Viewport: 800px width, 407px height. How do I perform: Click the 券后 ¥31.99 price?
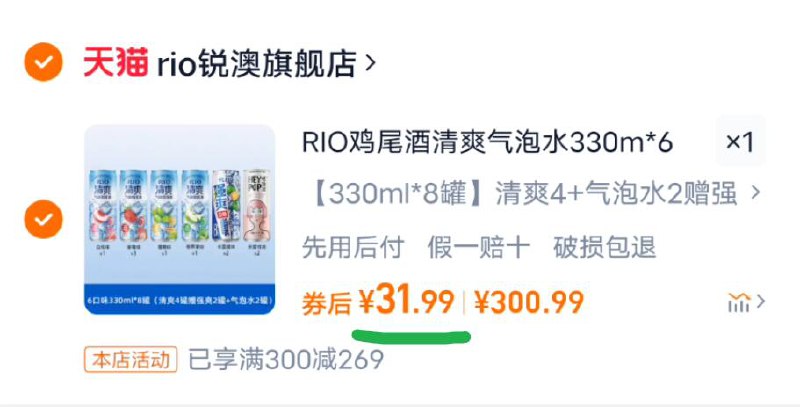378,301
